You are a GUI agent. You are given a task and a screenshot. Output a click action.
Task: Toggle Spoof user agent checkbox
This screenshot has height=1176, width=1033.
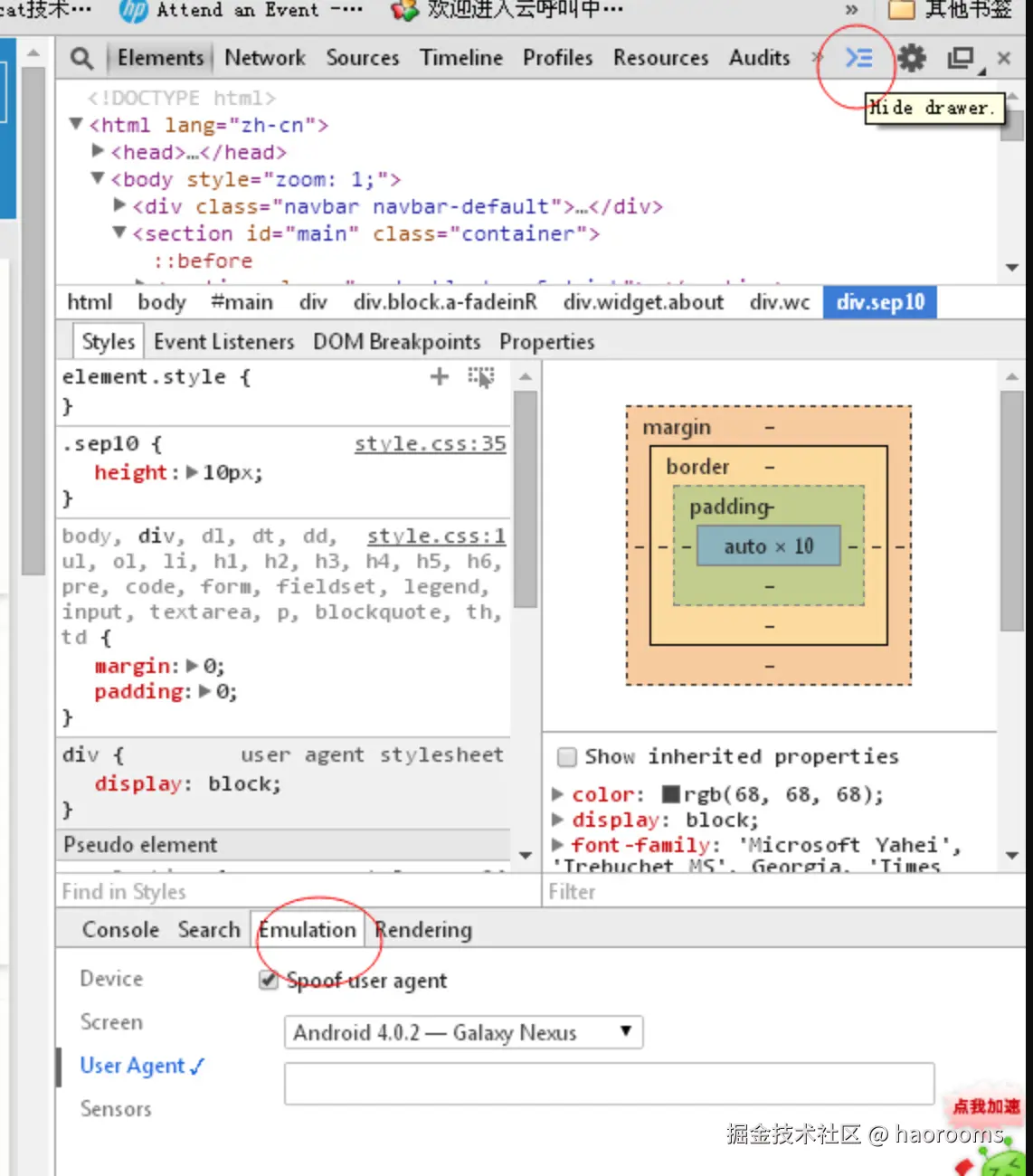coord(269,980)
